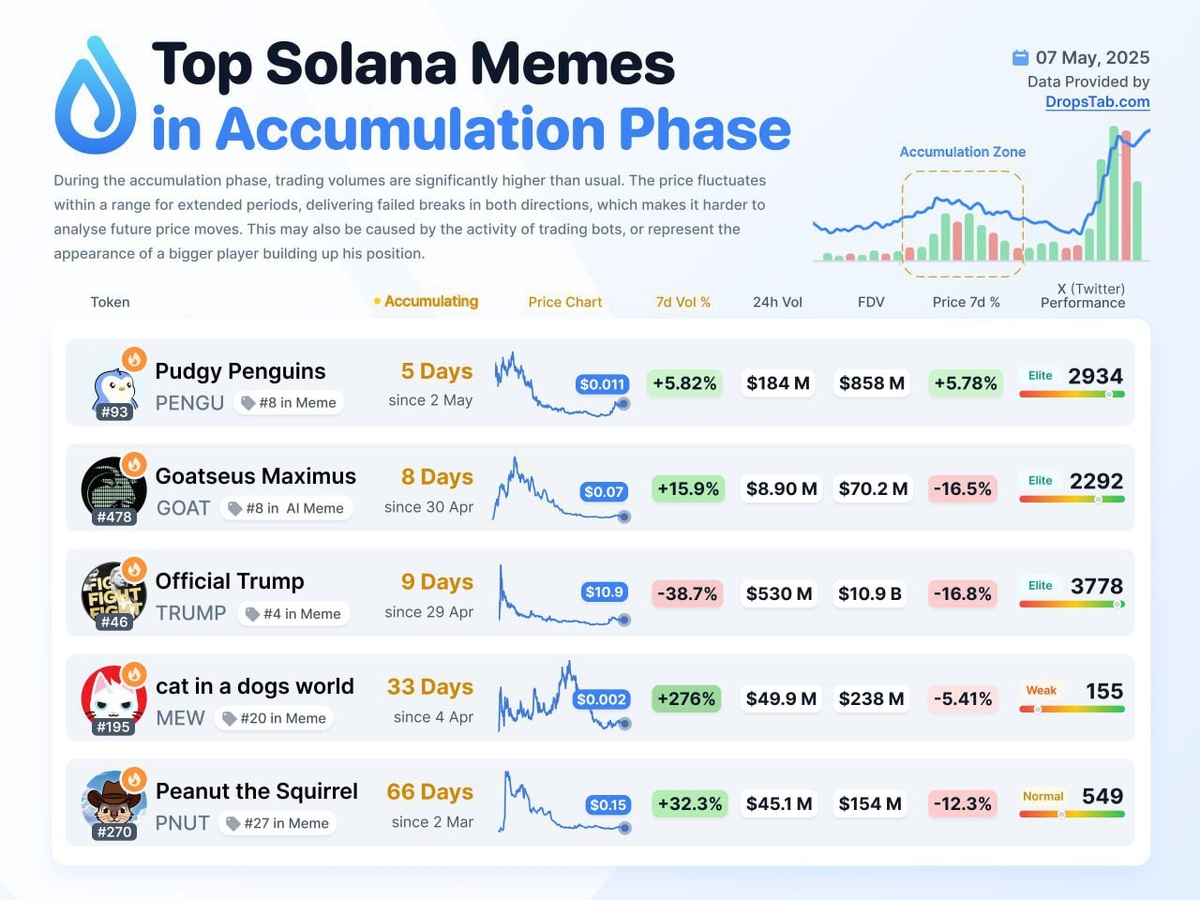
Task: Click the fire badge on Pudgy Penguins
Action: pos(134,358)
